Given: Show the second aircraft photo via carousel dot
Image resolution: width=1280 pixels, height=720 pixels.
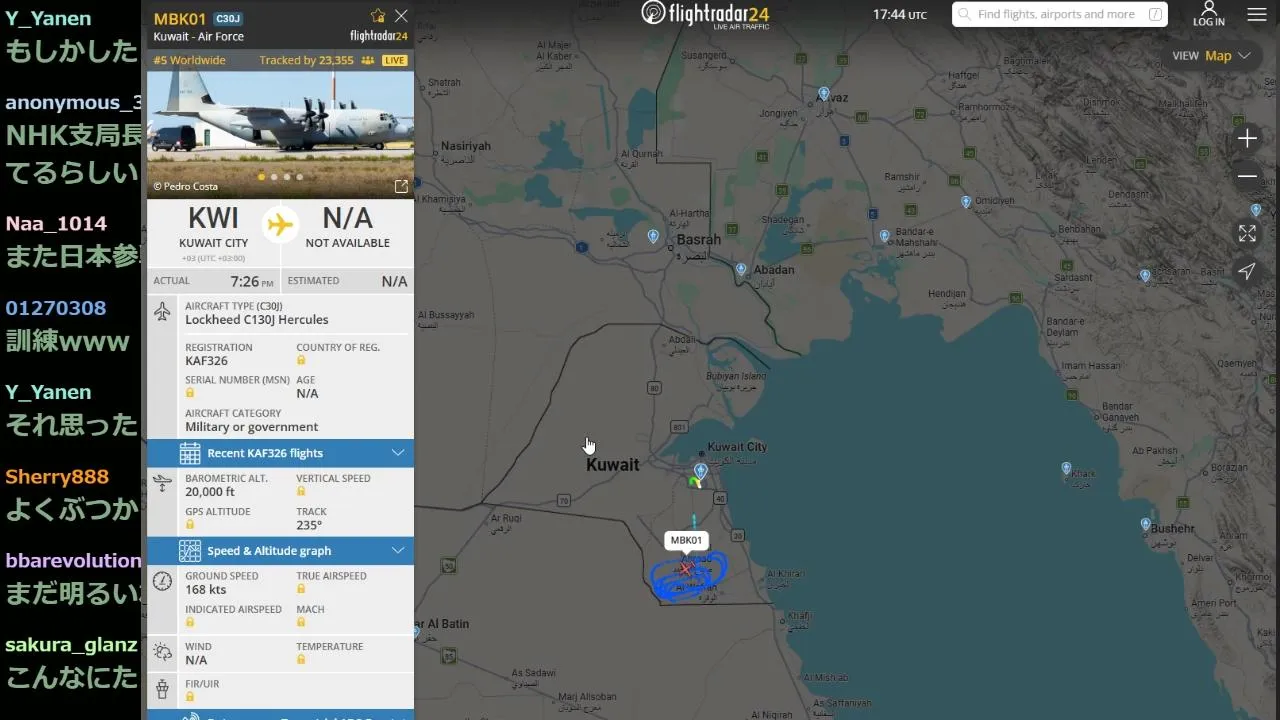Looking at the screenshot, I should click(275, 177).
